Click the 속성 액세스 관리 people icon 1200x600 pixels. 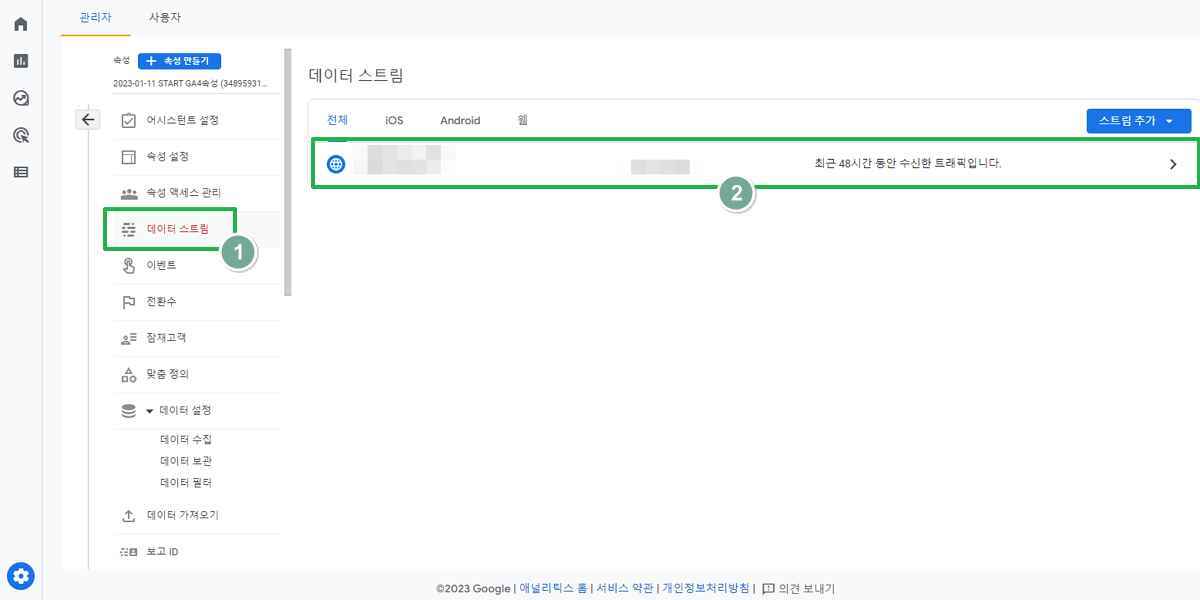point(128,193)
